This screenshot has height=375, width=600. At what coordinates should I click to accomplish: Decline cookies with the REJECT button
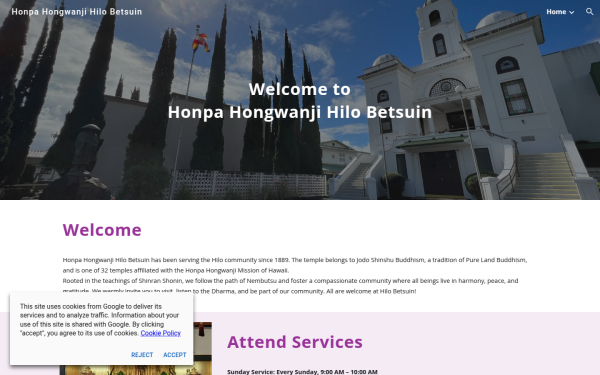[142, 355]
